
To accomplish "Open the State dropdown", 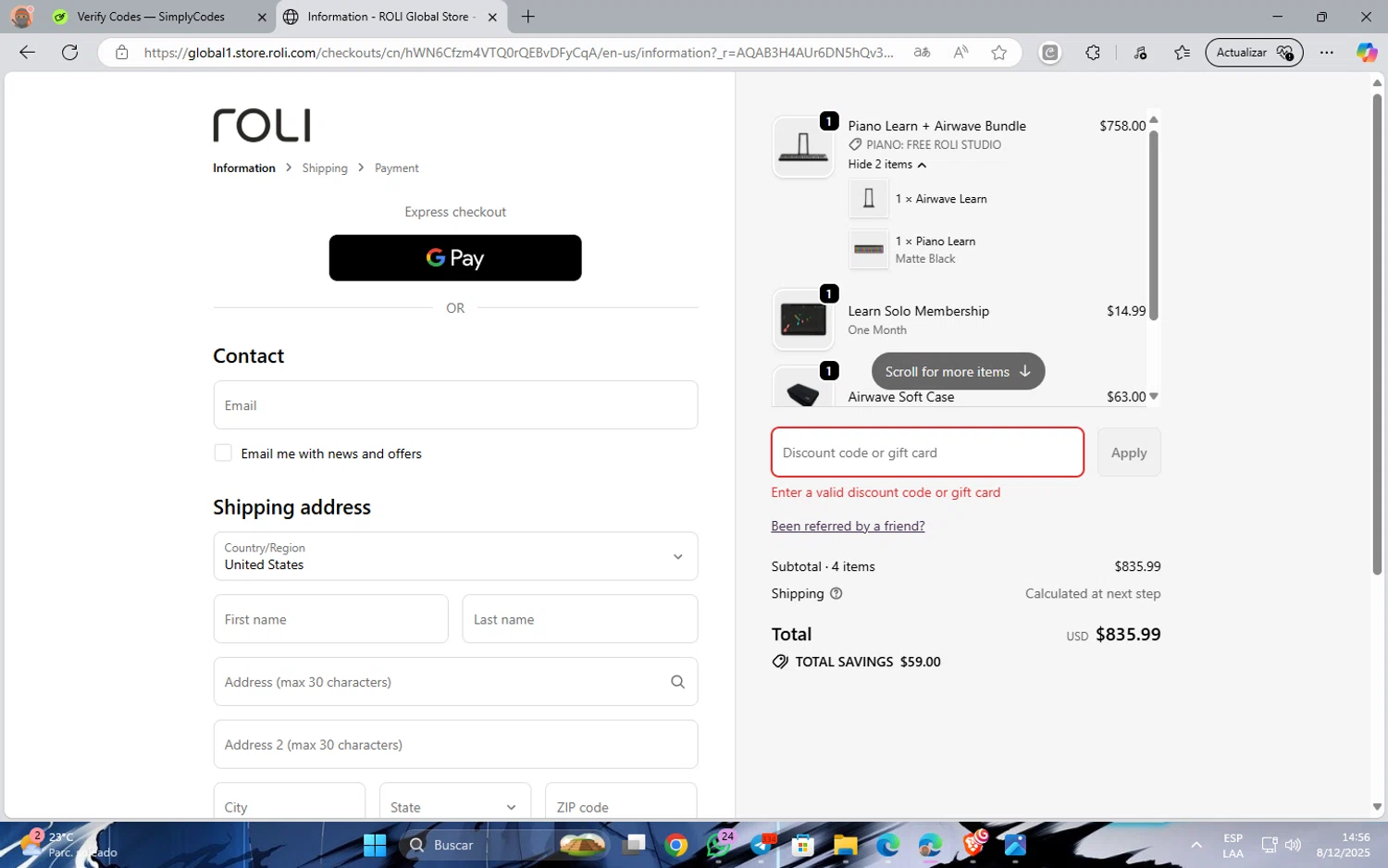I will click(455, 807).
